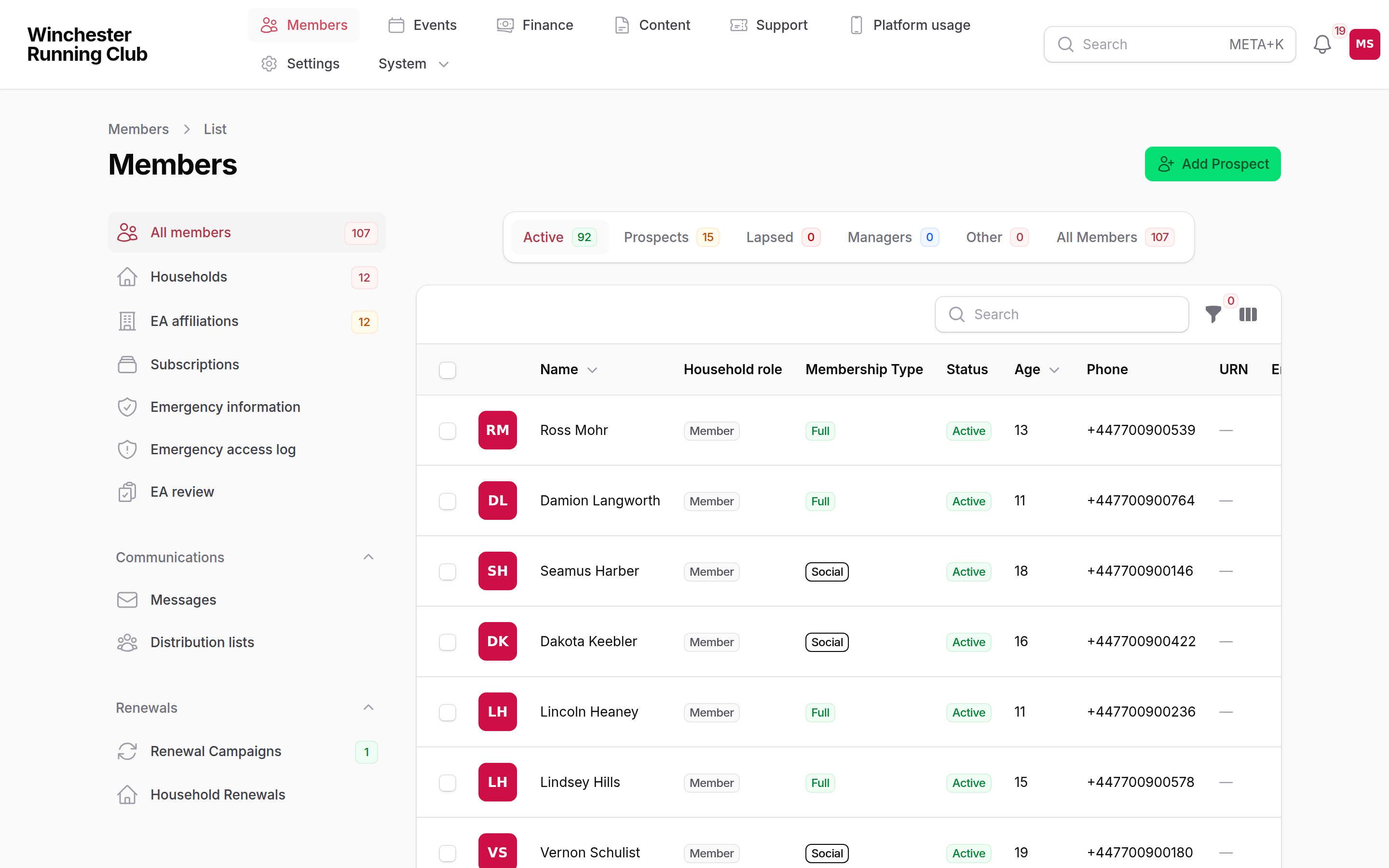Focus the members table Search field
The height and width of the screenshot is (868, 1389).
coord(1061,314)
